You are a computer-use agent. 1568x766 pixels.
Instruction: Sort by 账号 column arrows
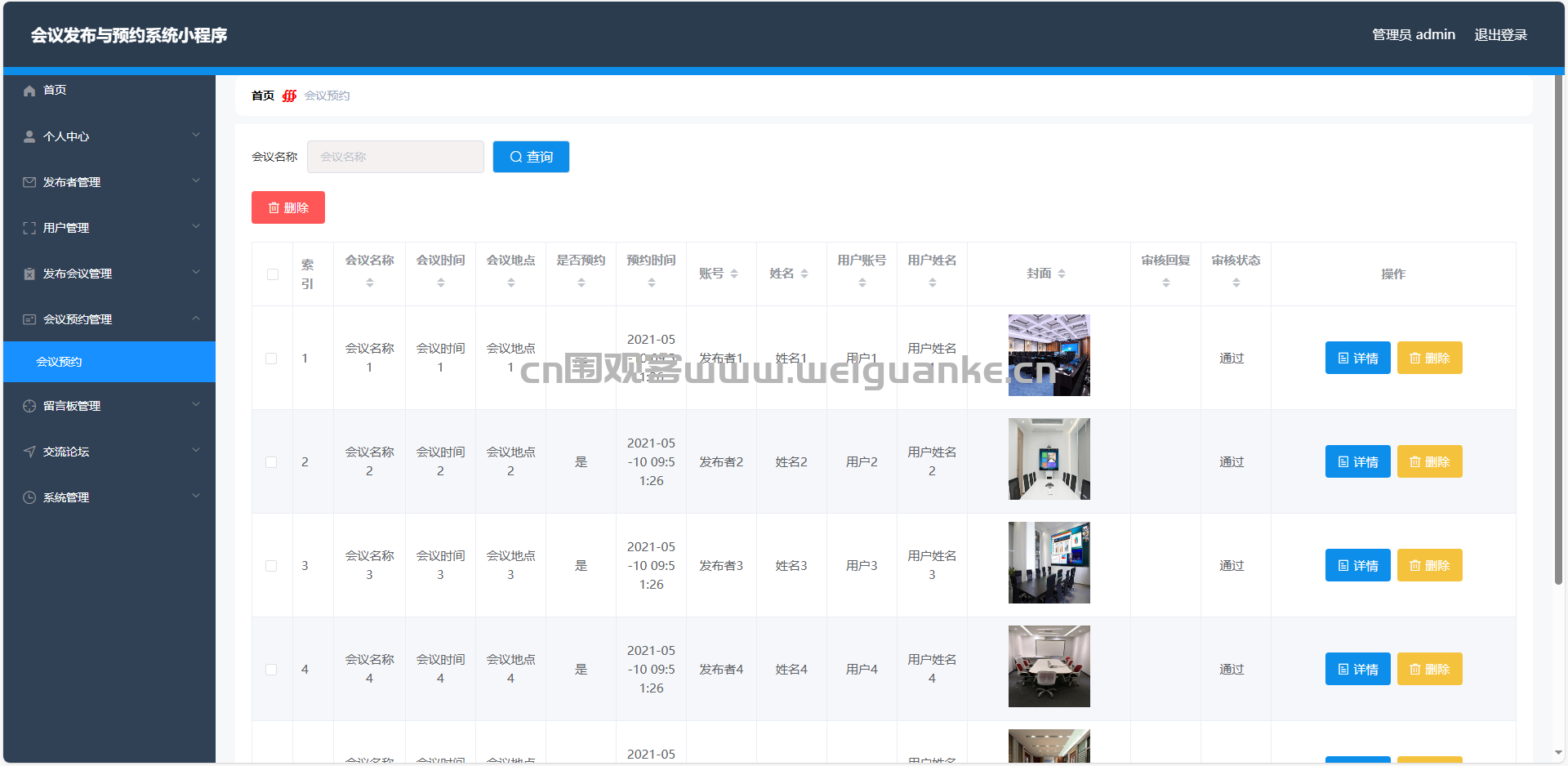point(734,274)
